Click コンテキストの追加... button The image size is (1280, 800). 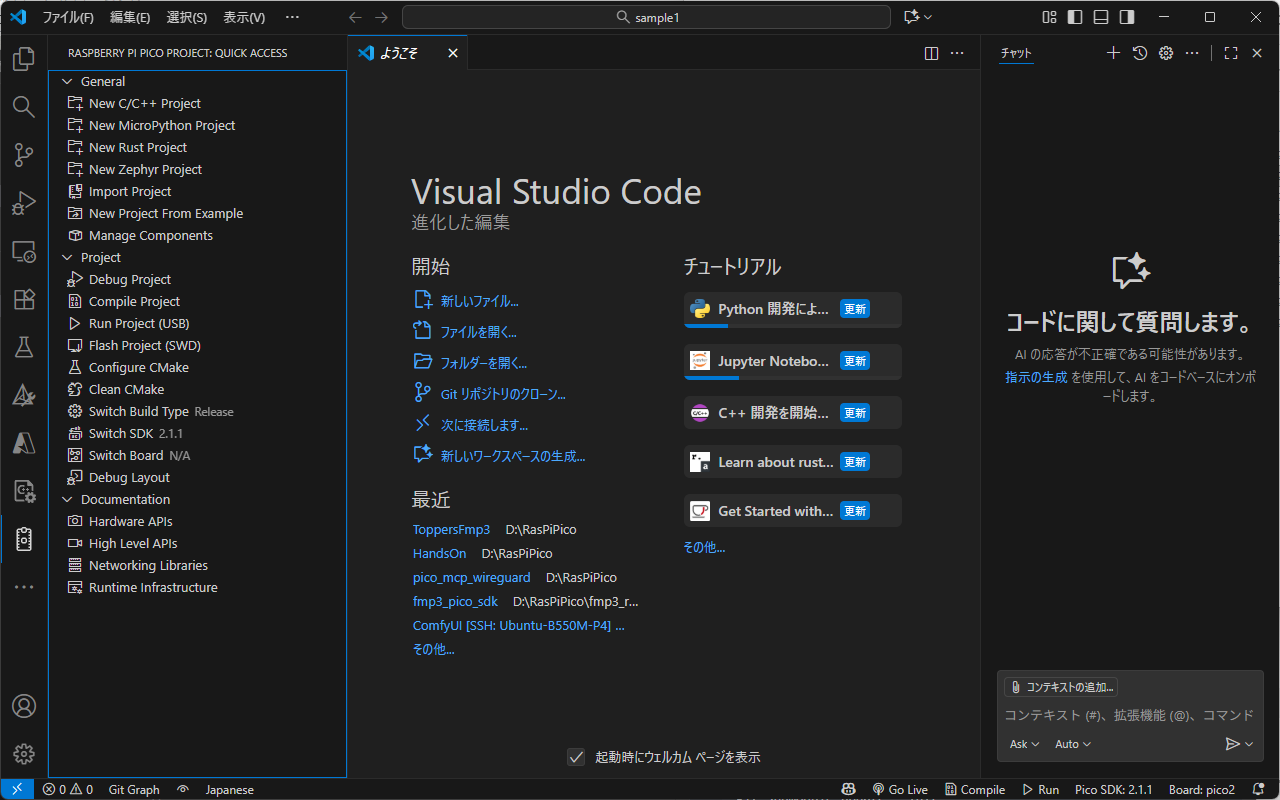(1061, 687)
